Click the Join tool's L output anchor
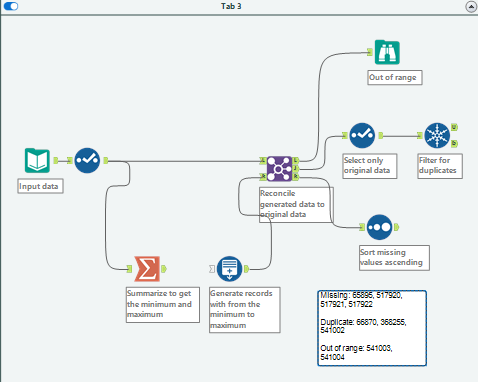 [x=295, y=161]
